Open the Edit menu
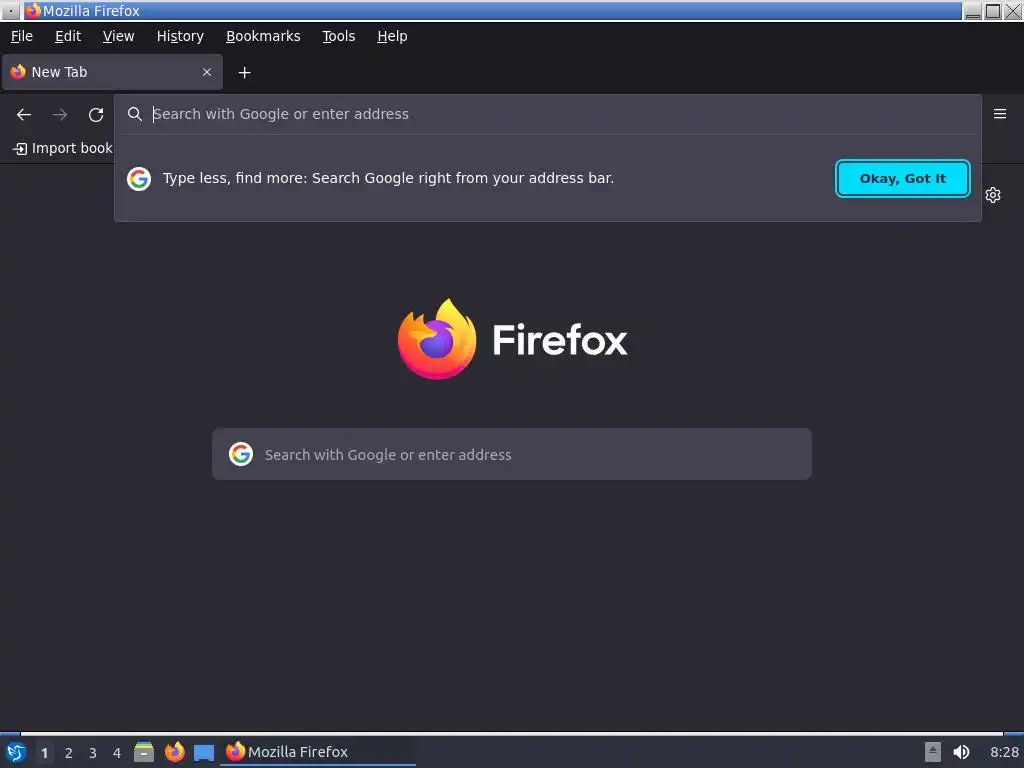Screen dimensions: 1024x768 click(68, 37)
